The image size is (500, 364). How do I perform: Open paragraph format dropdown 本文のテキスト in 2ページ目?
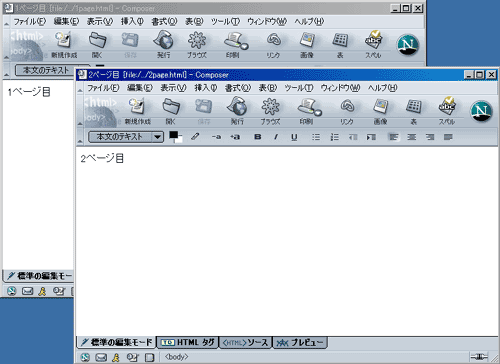126,137
